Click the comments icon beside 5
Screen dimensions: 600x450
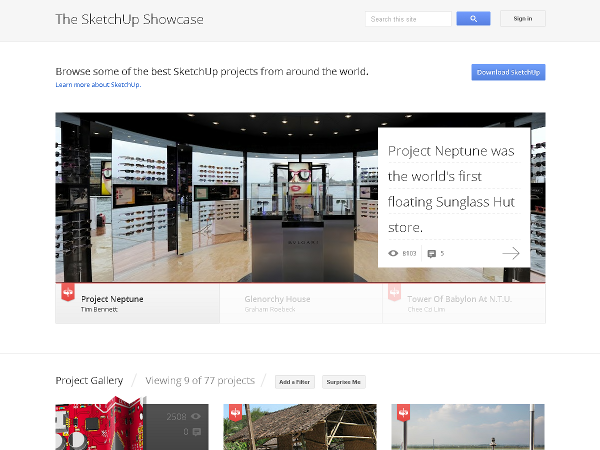click(x=432, y=254)
